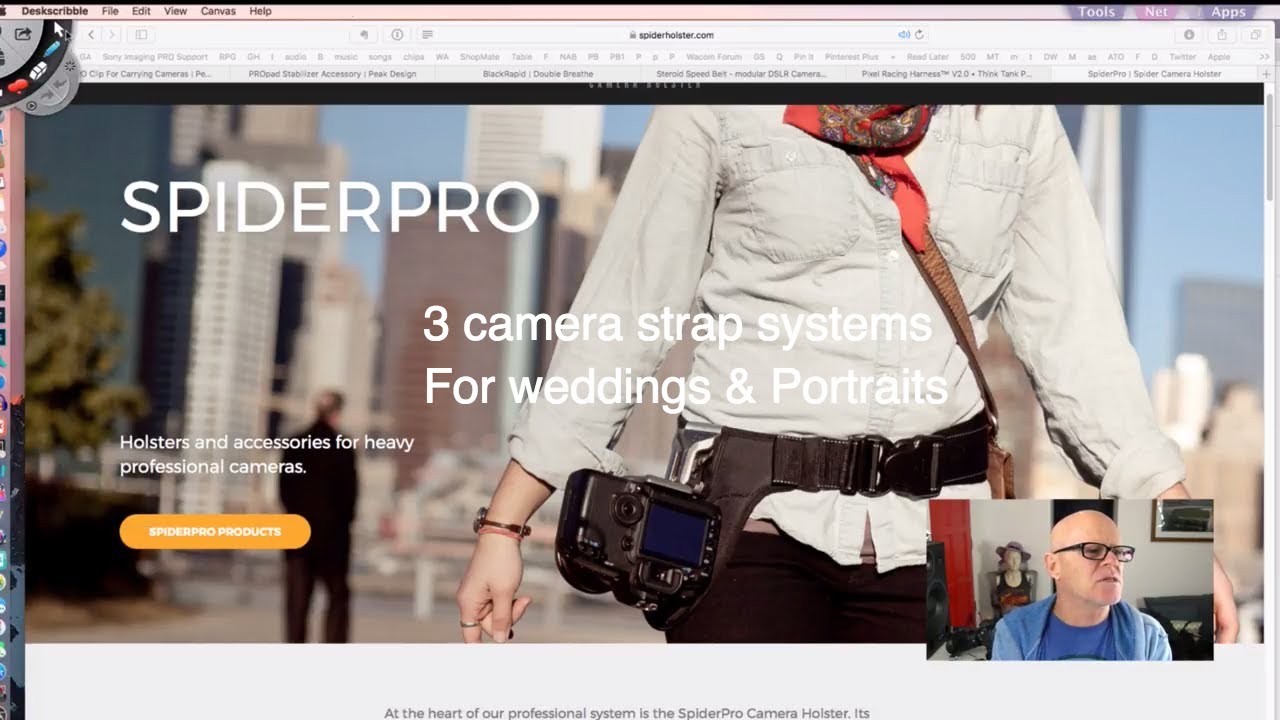Select the Deskscribble eraser tool
Image resolution: width=1280 pixels, height=720 pixels.
(x=38, y=72)
